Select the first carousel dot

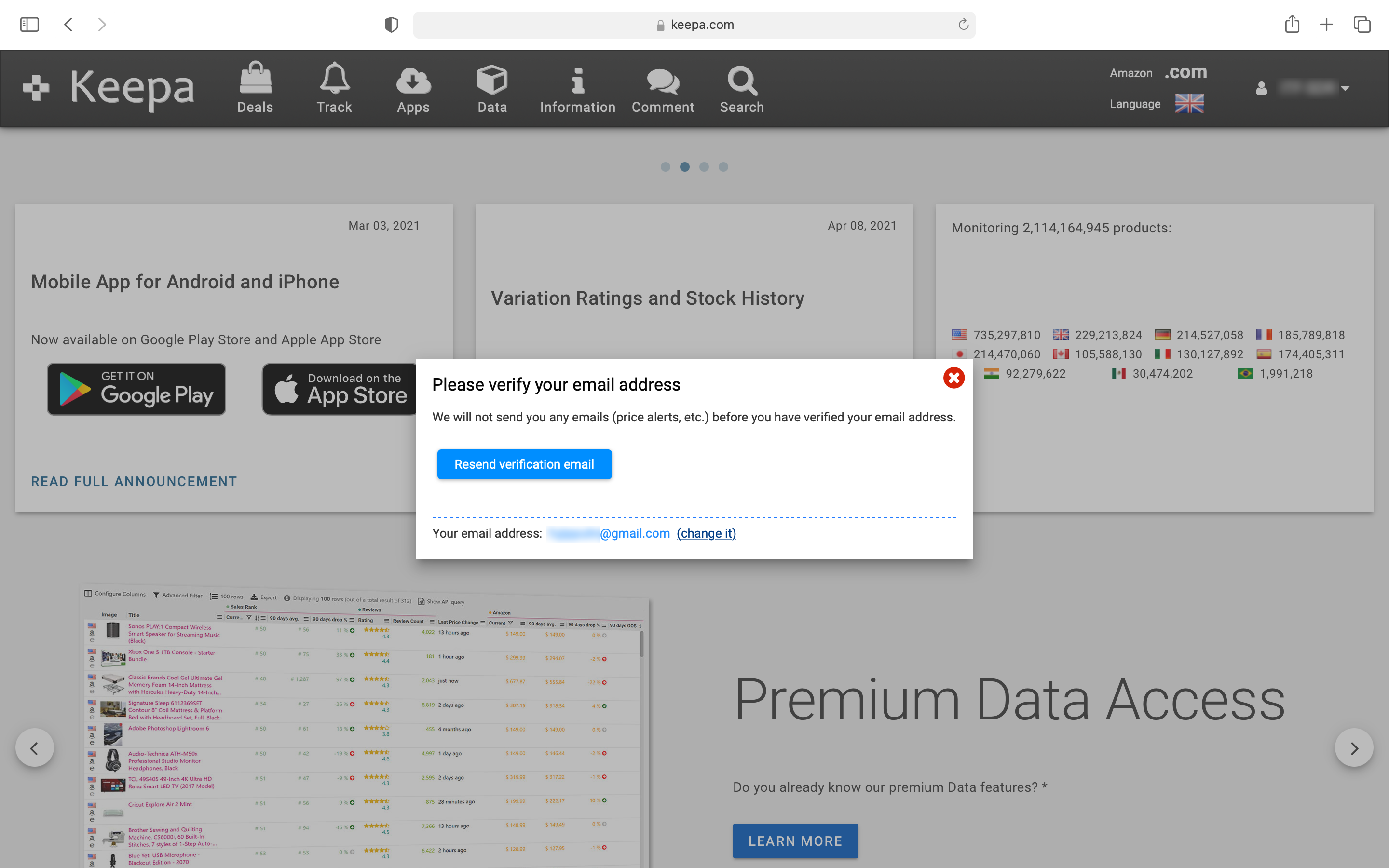[665, 167]
